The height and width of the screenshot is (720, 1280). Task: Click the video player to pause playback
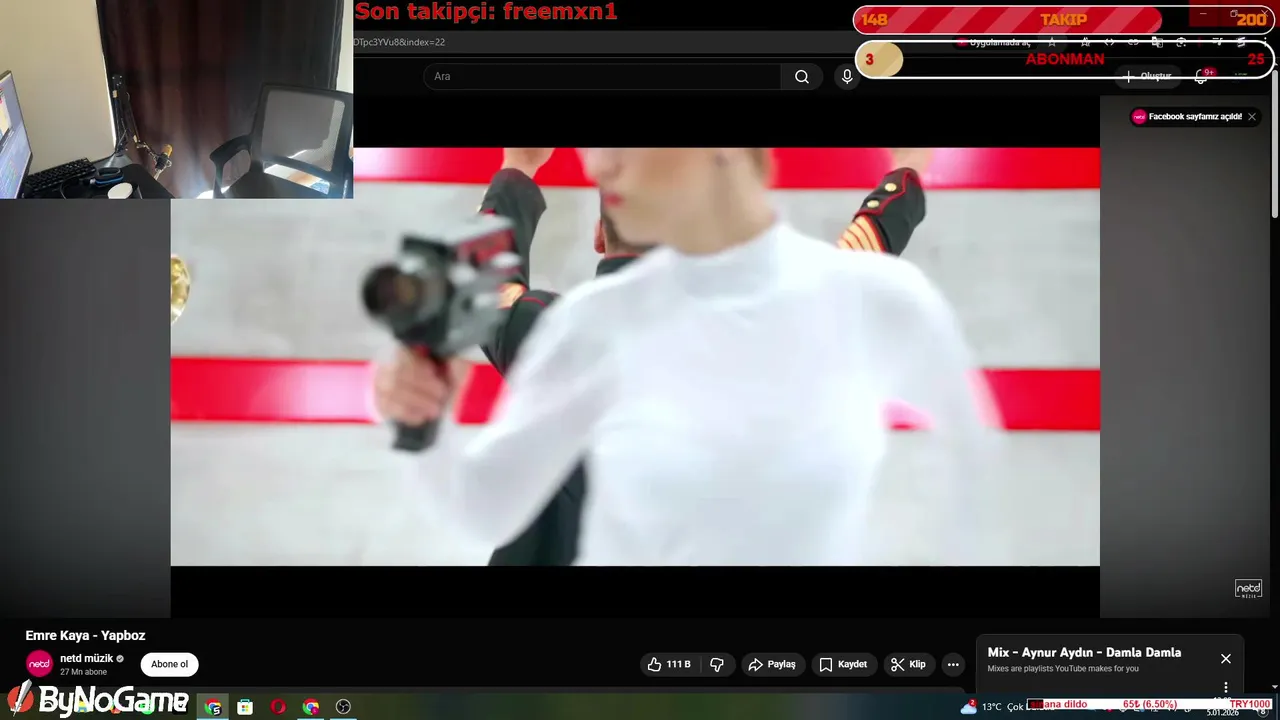click(635, 357)
